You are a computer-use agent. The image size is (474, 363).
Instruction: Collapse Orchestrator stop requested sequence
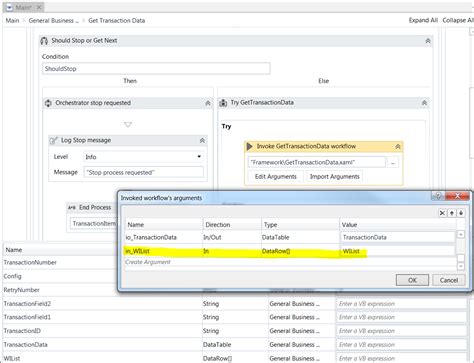207,103
